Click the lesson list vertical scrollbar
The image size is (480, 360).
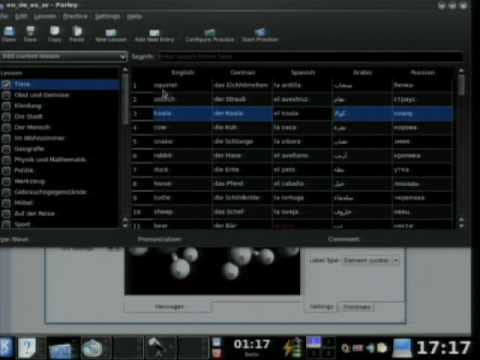coord(125,147)
